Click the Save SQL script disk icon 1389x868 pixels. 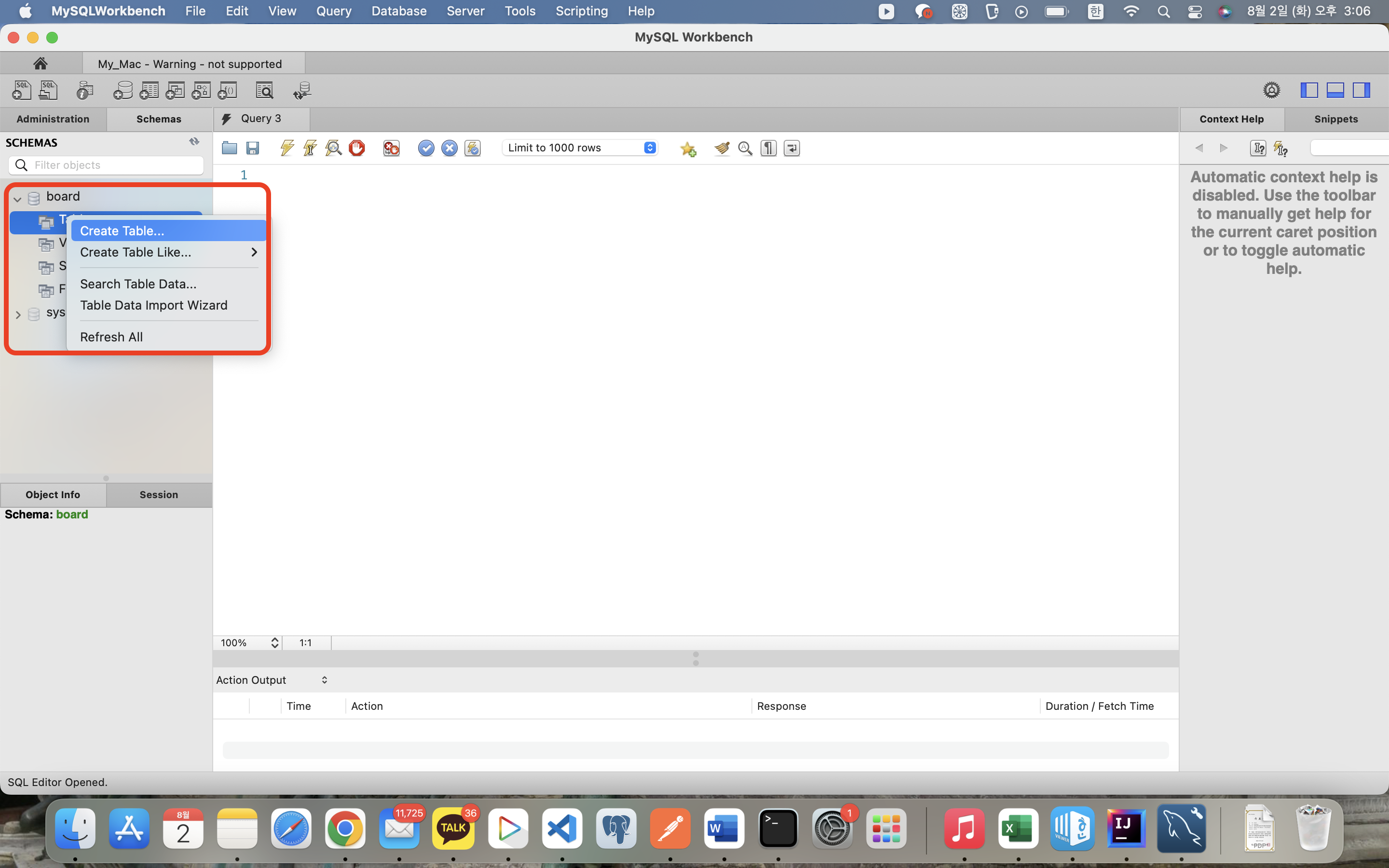coord(253,148)
